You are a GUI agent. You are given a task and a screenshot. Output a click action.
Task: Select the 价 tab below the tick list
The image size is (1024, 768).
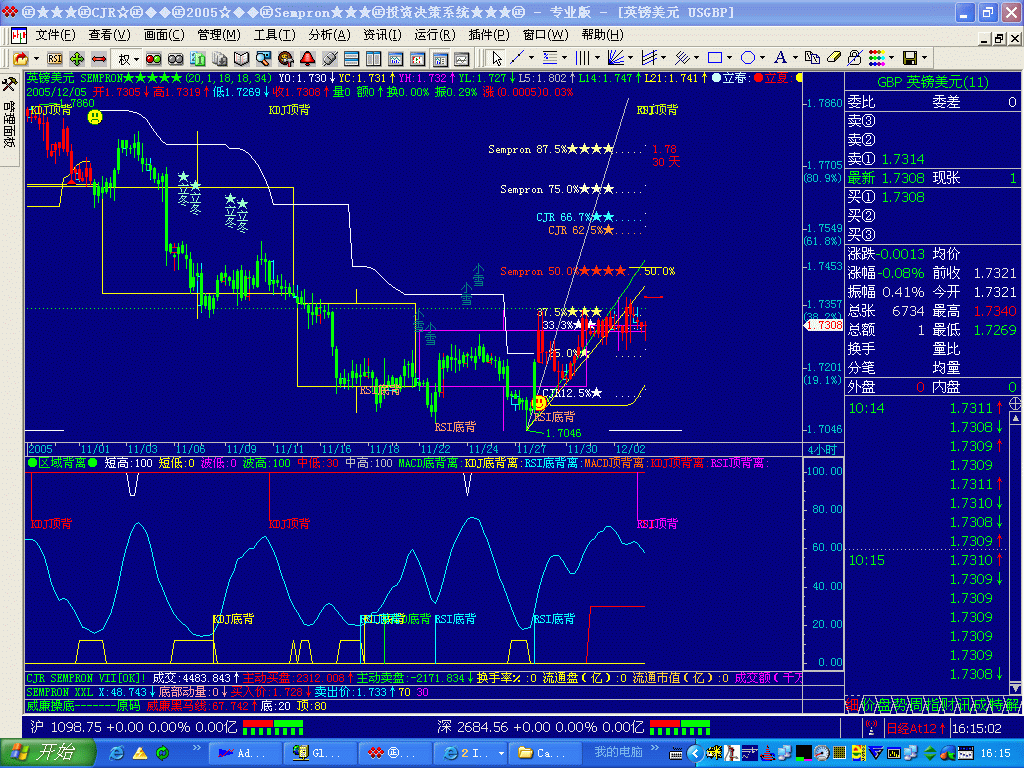[x=868, y=704]
